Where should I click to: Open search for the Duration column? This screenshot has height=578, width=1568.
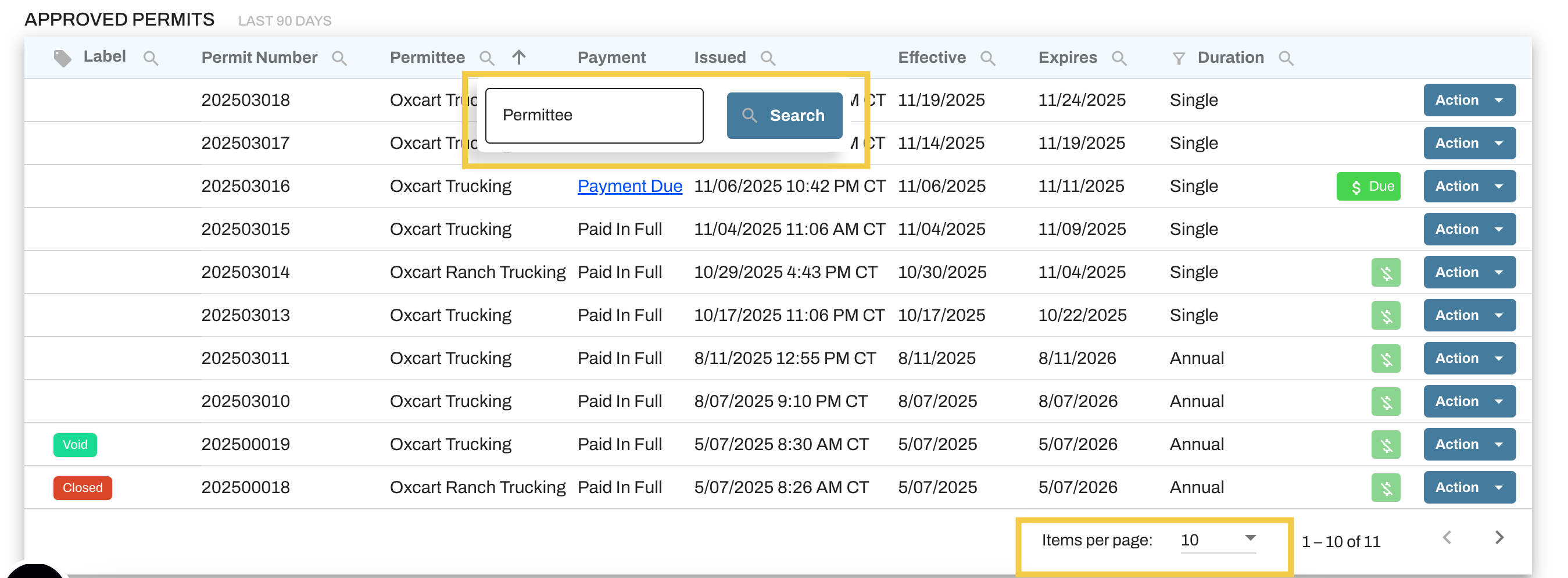click(1286, 59)
